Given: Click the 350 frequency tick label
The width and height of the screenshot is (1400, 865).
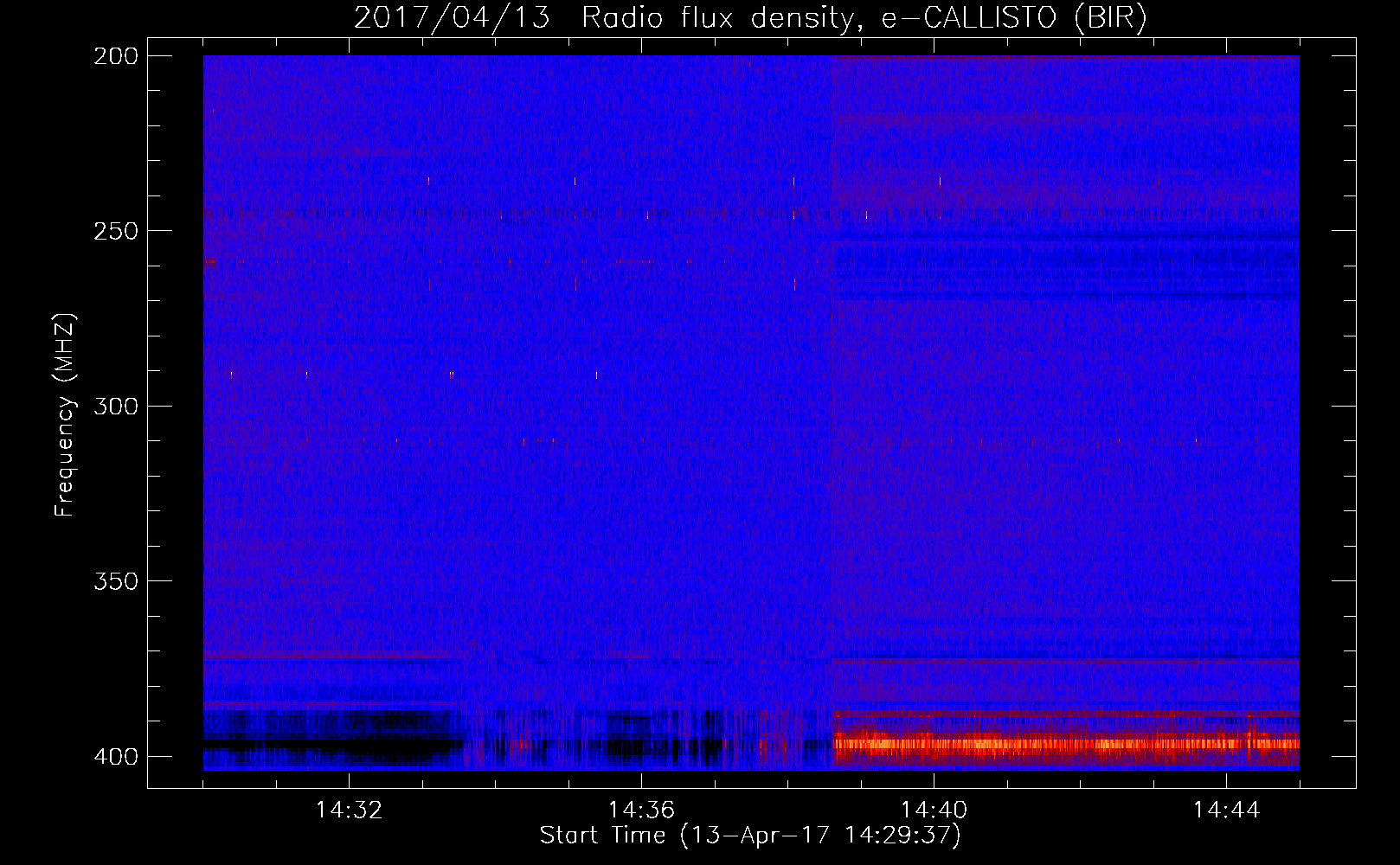Looking at the screenshot, I should 116,581.
